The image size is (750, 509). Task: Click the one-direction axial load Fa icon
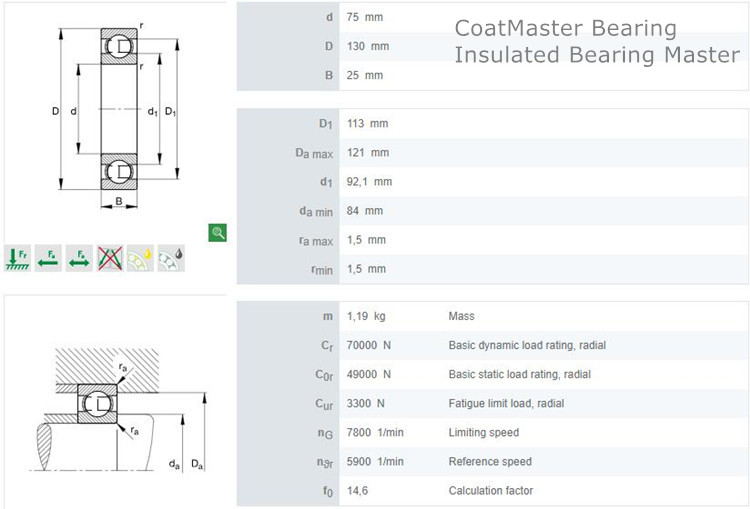point(48,258)
